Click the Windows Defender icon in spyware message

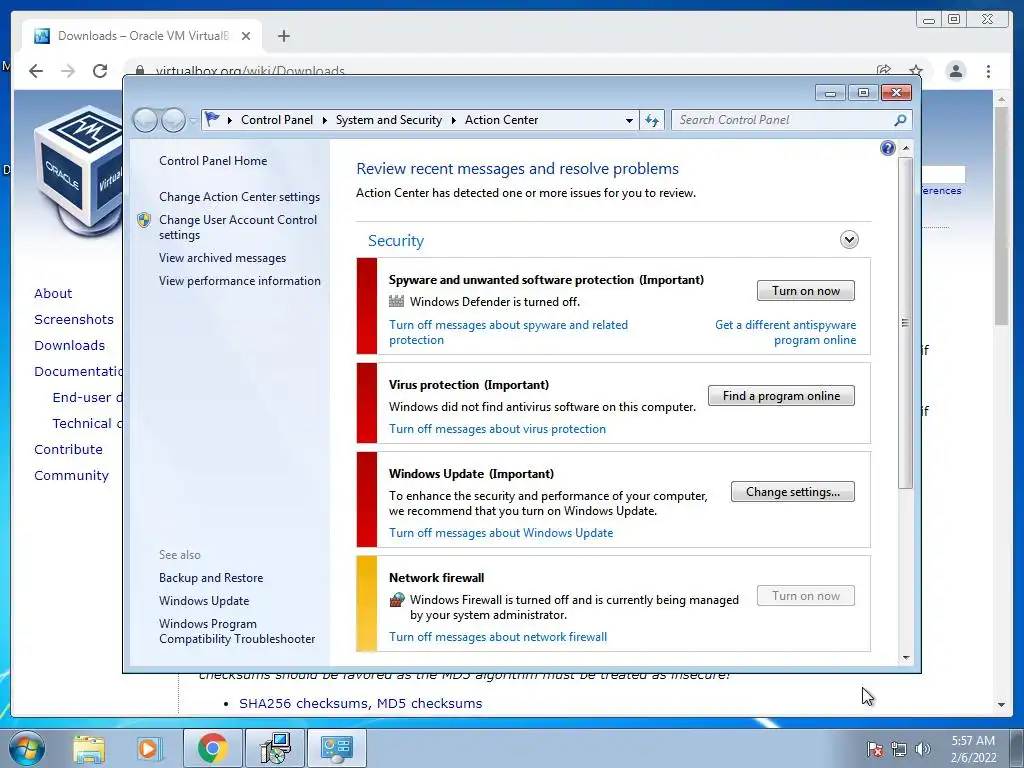click(x=396, y=301)
